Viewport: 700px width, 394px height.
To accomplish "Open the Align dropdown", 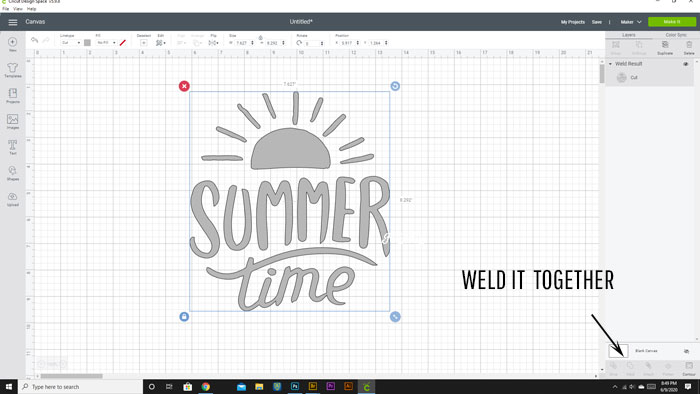I will [x=181, y=43].
